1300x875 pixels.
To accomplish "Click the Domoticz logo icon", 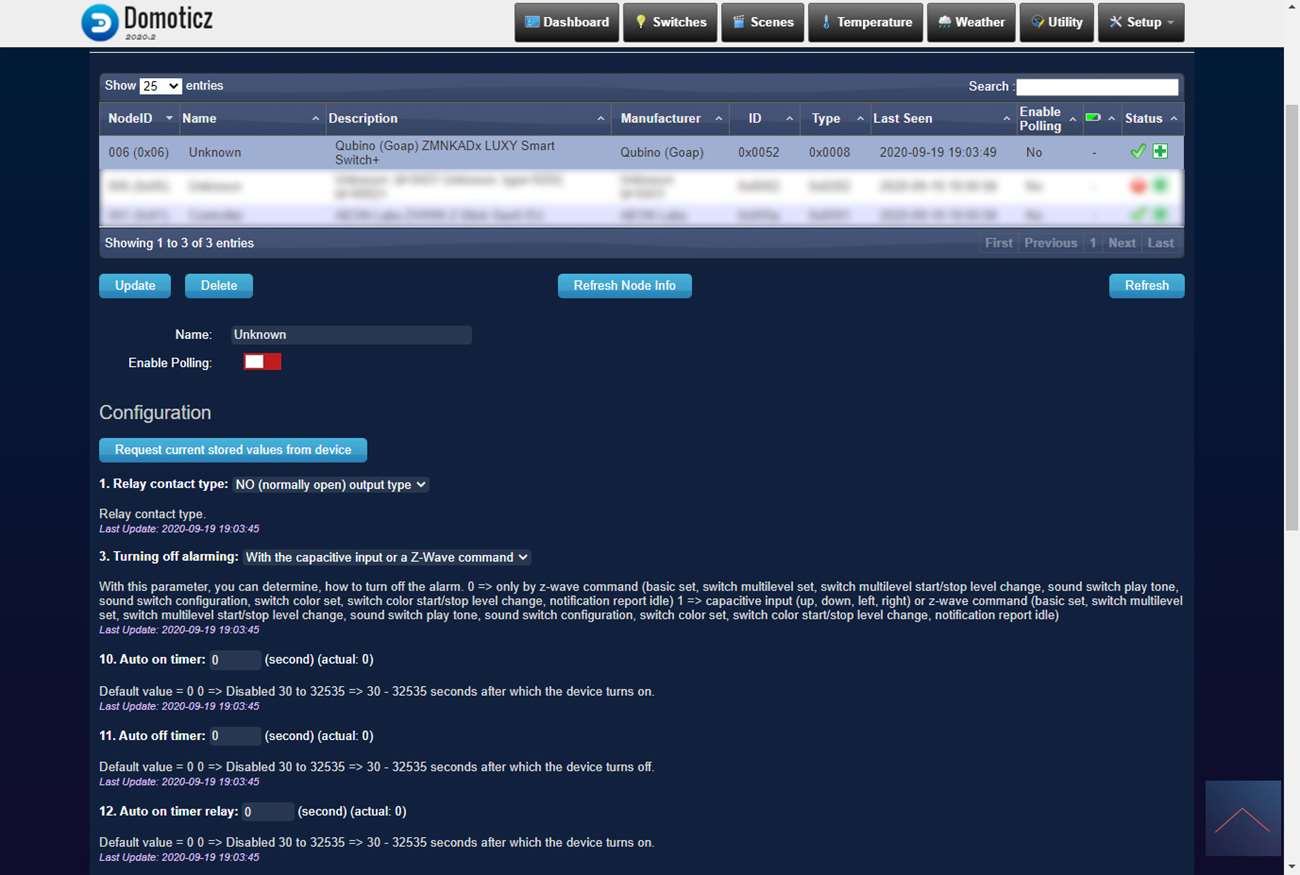I will coord(100,22).
